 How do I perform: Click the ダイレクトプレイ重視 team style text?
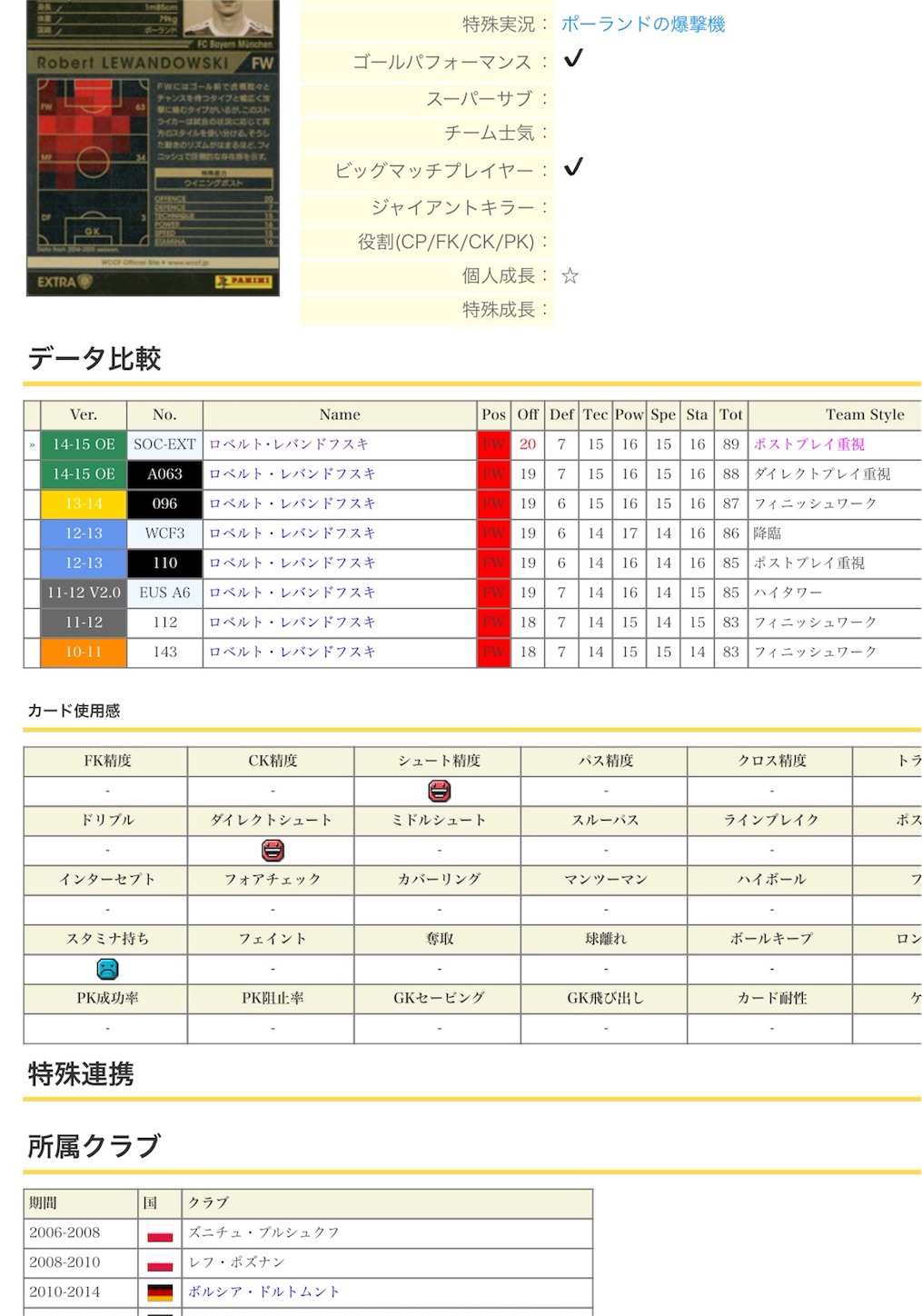(x=822, y=474)
